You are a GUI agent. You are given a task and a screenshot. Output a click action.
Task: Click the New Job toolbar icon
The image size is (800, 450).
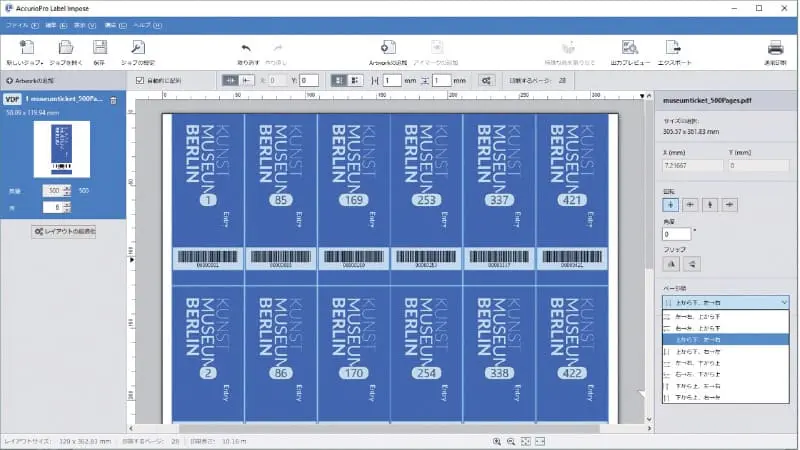26,48
